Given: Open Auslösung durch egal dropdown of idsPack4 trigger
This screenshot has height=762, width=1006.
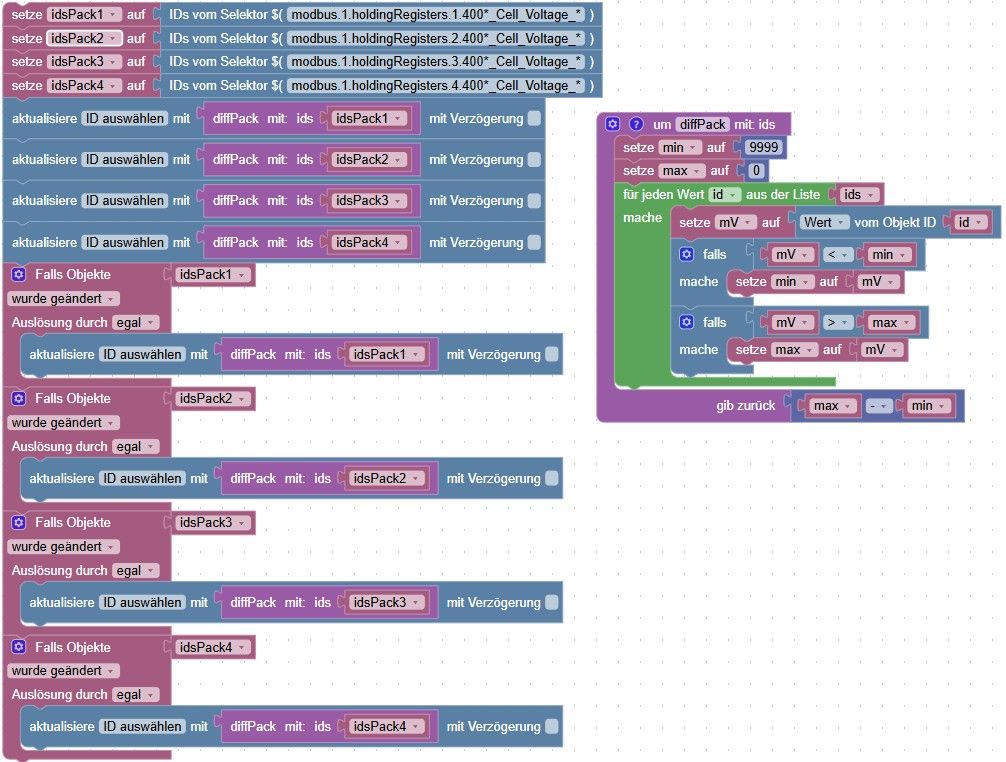Looking at the screenshot, I should 135,695.
